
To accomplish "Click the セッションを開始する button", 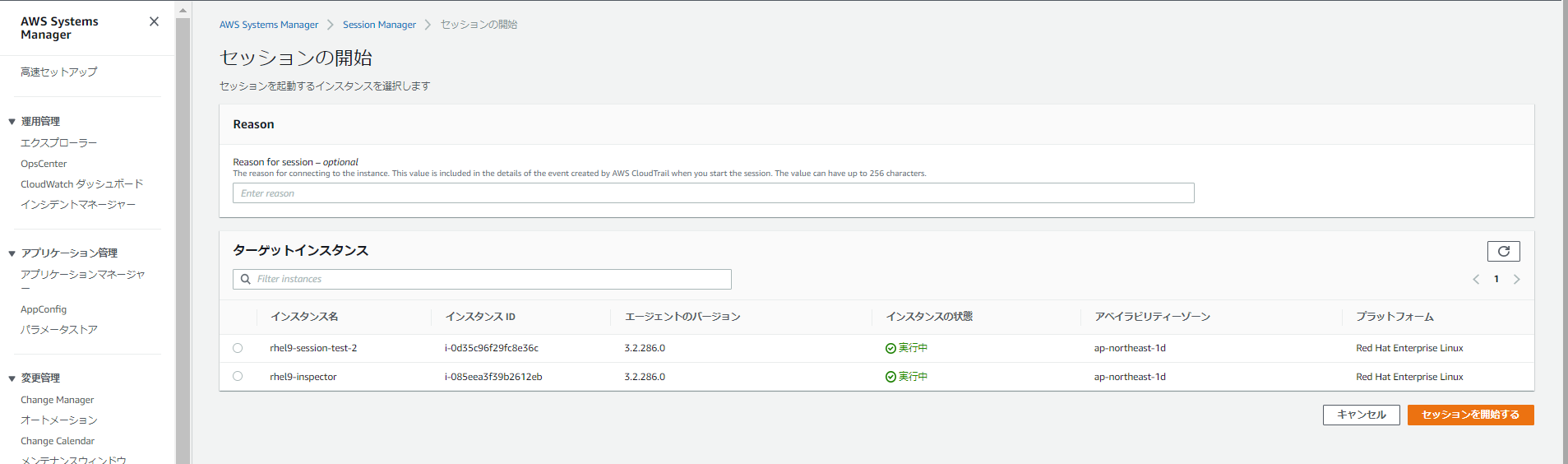I will (1470, 415).
